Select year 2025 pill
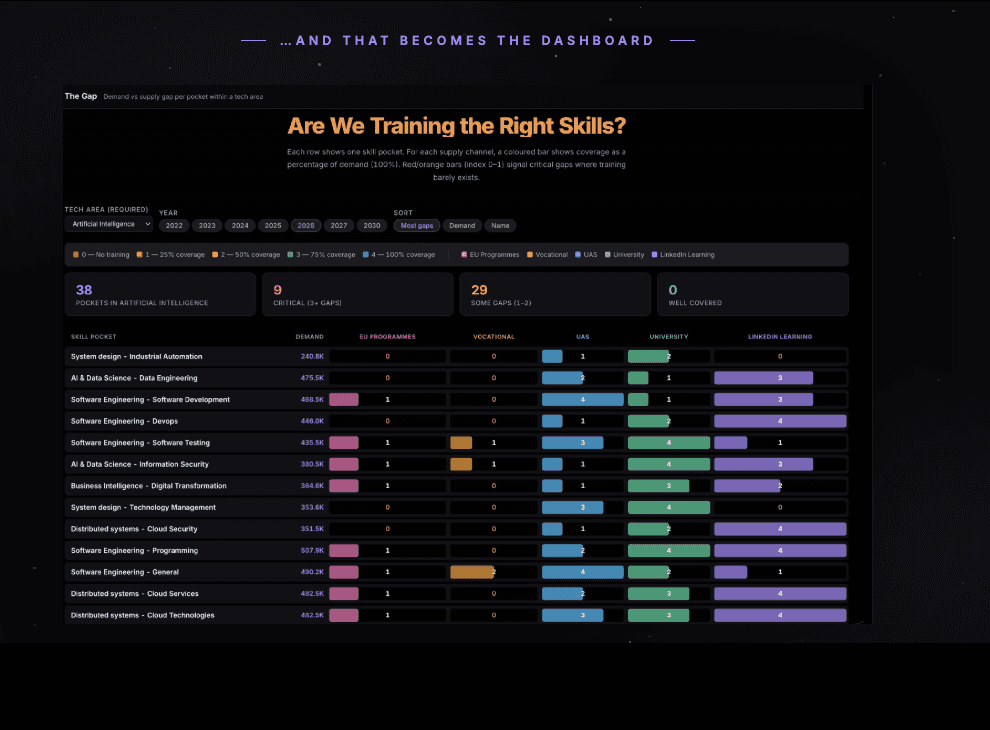This screenshot has width=990, height=730. tap(273, 225)
